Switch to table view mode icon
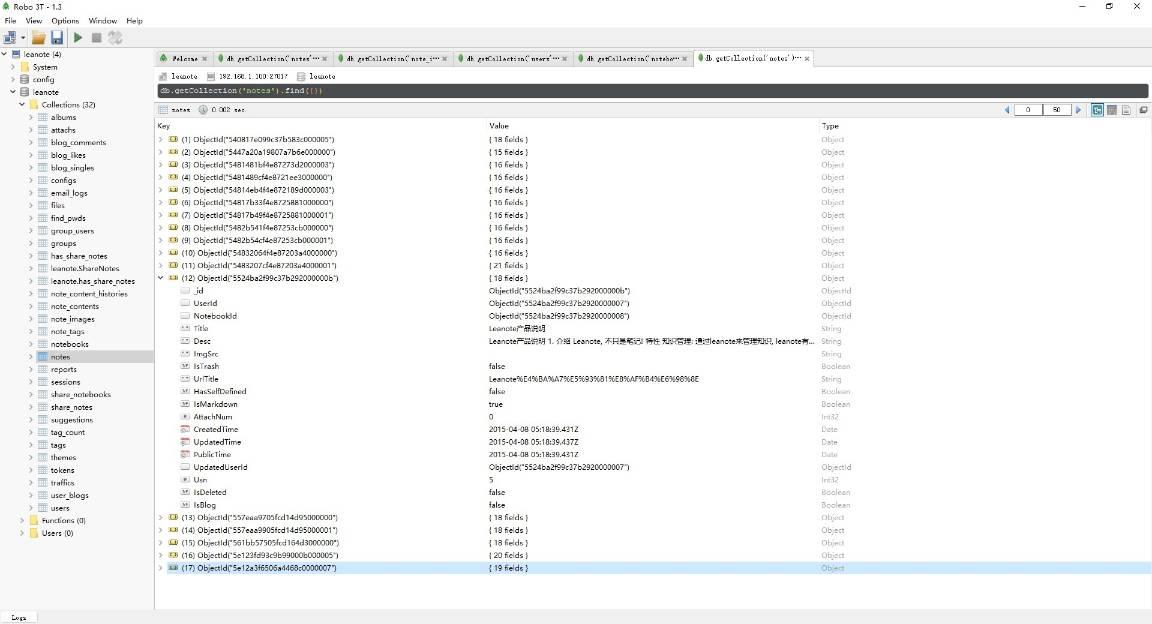The height and width of the screenshot is (624, 1152). [1112, 110]
